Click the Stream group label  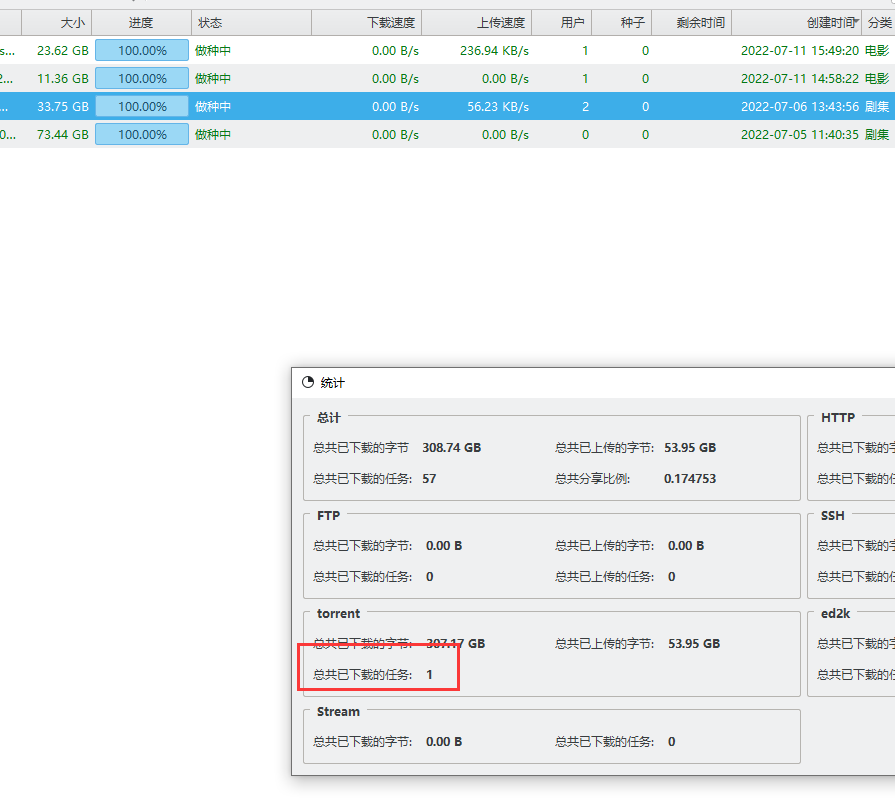click(338, 712)
